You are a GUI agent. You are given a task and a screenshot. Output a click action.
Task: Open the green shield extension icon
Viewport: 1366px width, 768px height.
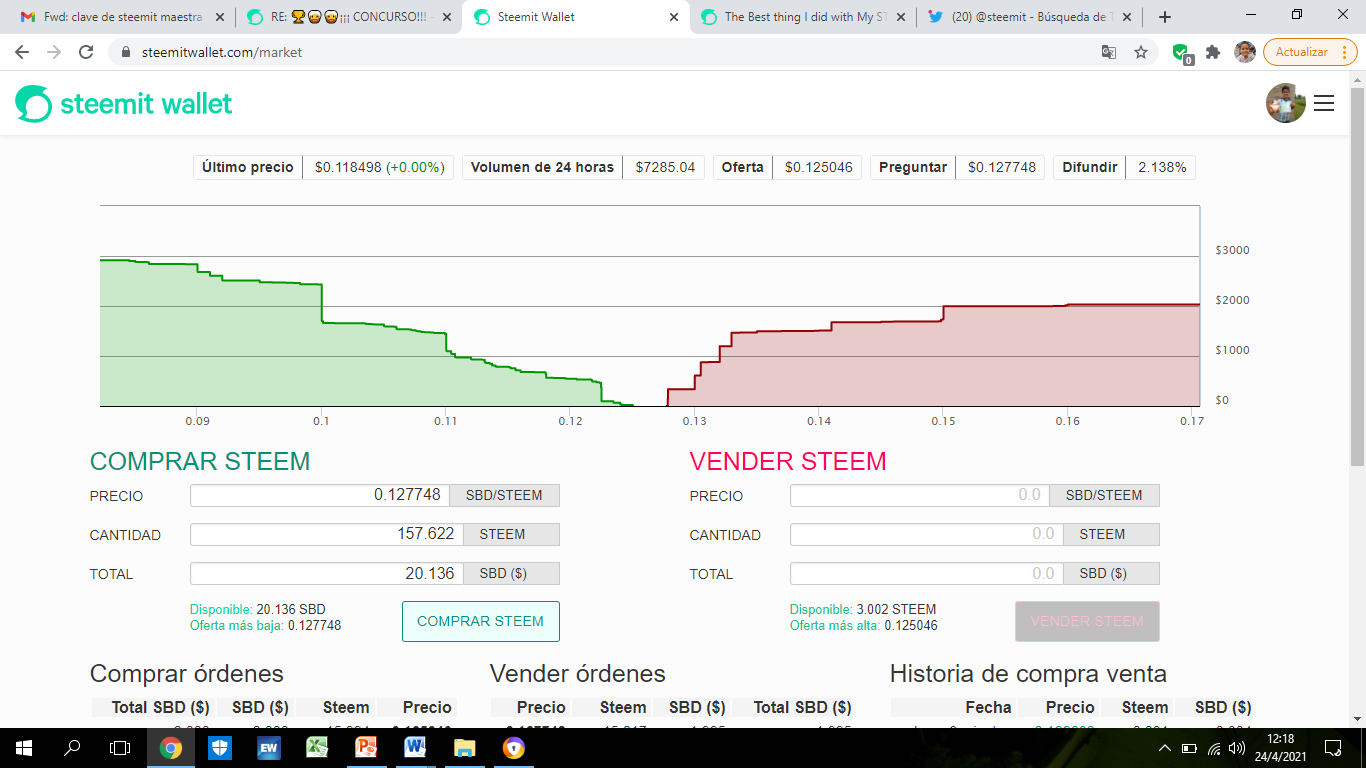[x=1181, y=53]
